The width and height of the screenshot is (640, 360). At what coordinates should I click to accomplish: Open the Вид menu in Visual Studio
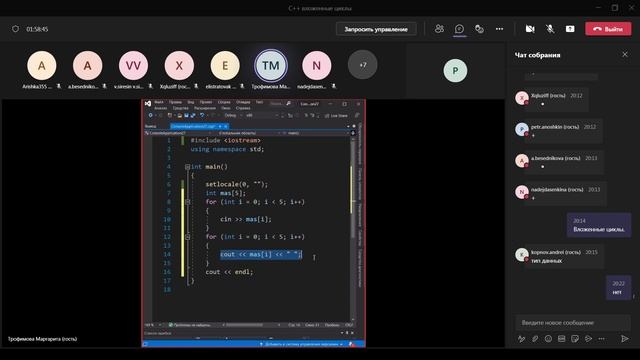191,102
